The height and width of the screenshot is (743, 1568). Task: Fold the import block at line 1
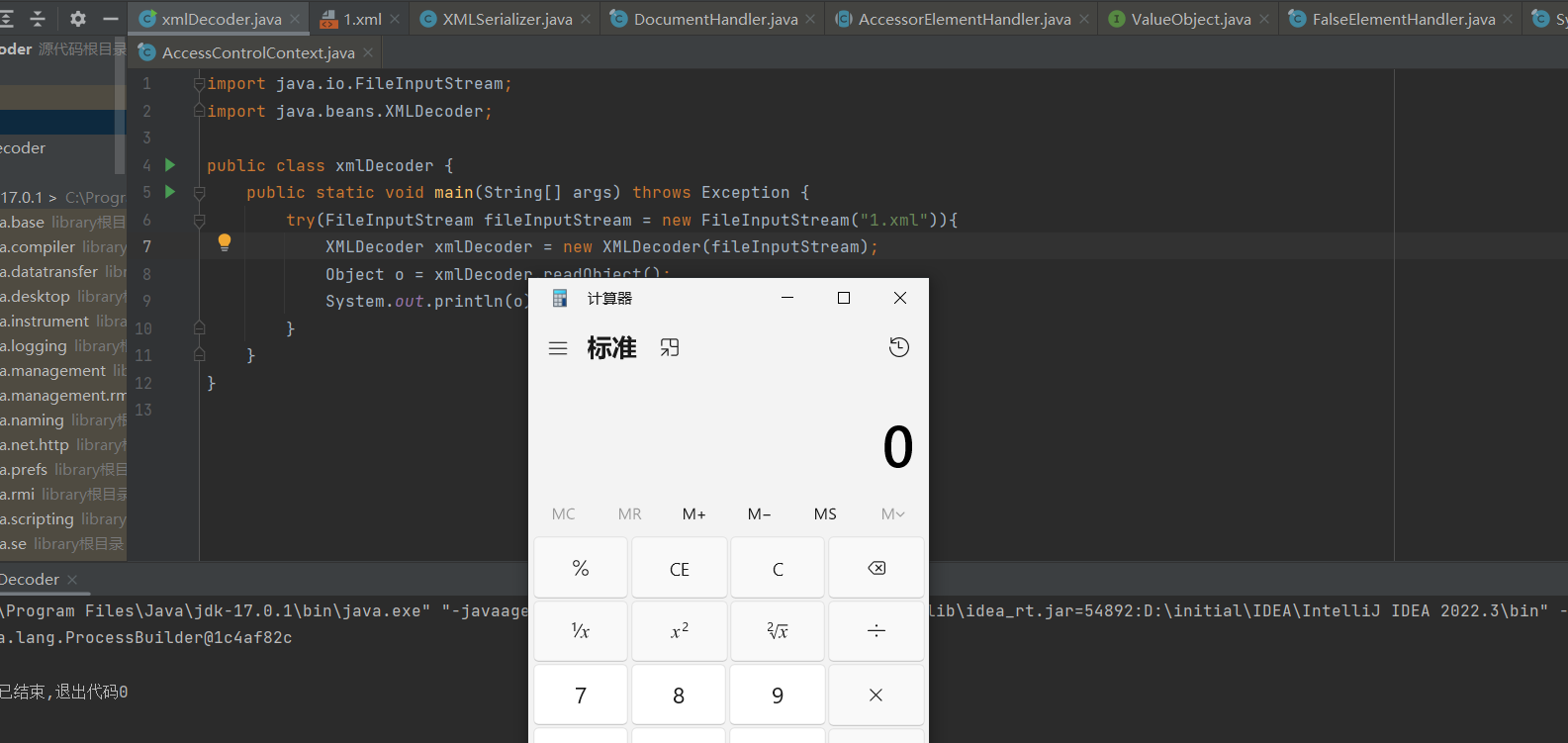tap(199, 83)
